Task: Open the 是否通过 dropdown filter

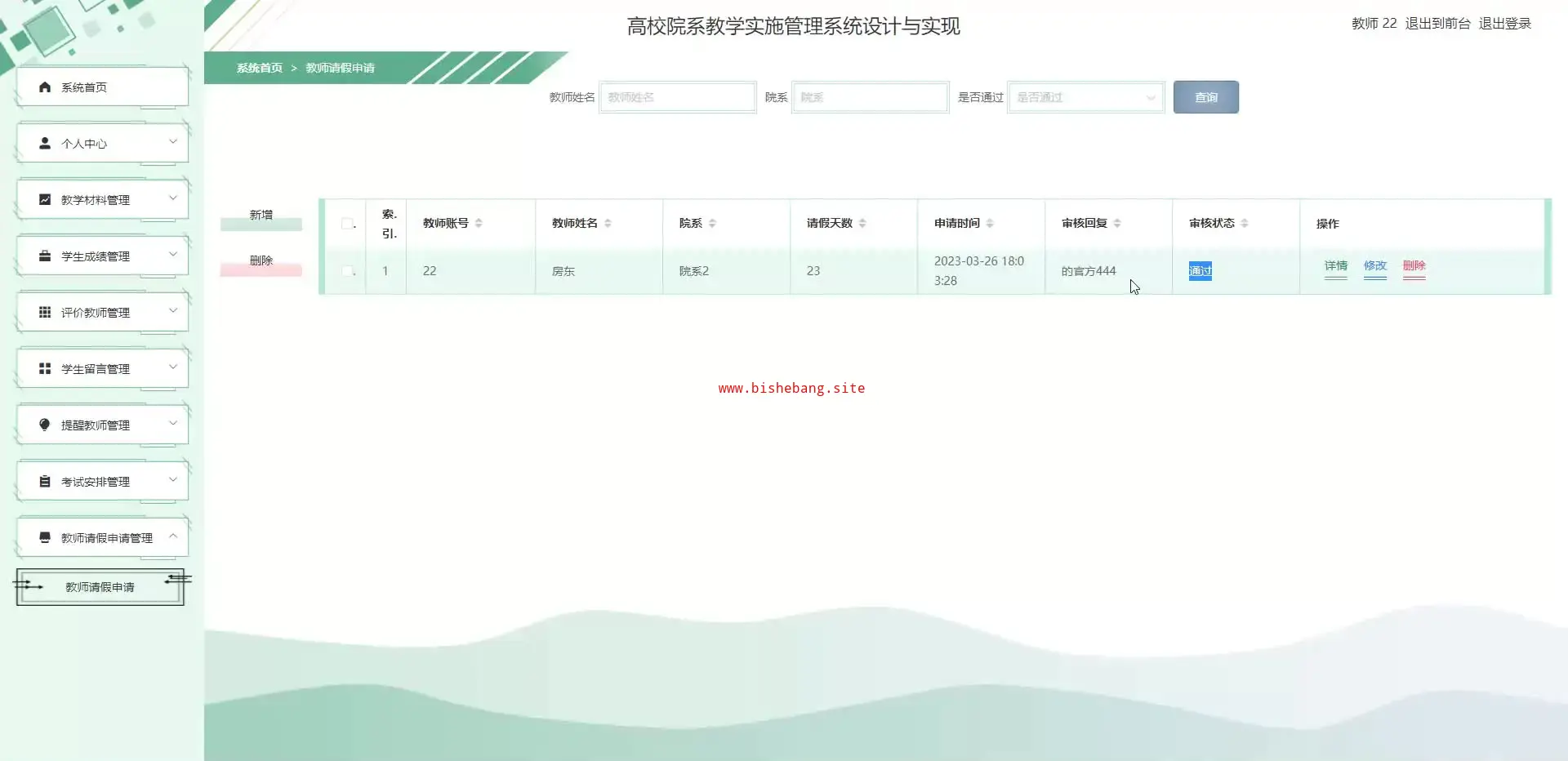Action: pos(1085,97)
